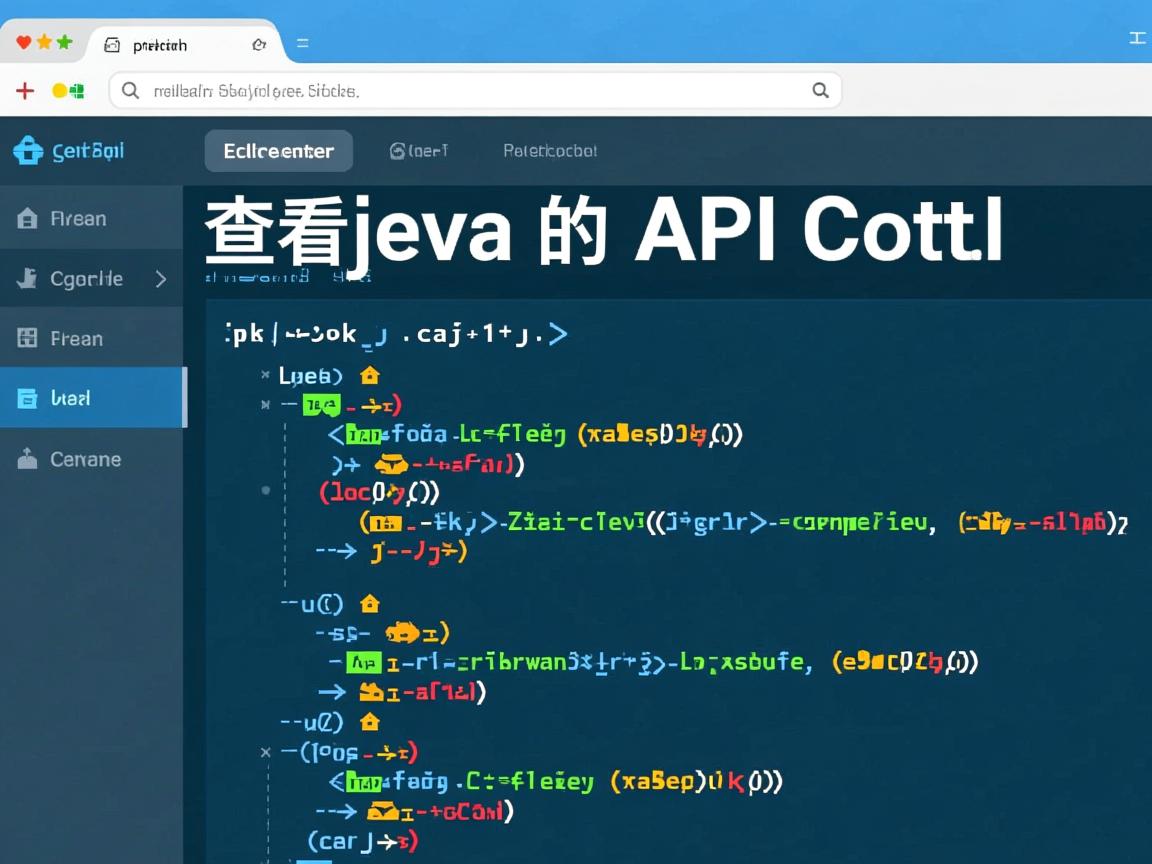Screen dimensions: 1152x864
Task: Click the hamburger icon on the blue tab strip
Action: click(x=302, y=43)
